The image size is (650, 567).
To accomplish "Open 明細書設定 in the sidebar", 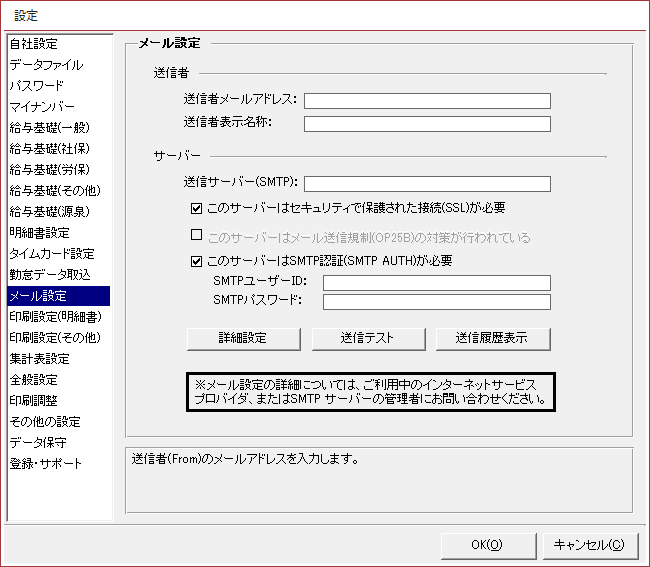I will (39, 233).
